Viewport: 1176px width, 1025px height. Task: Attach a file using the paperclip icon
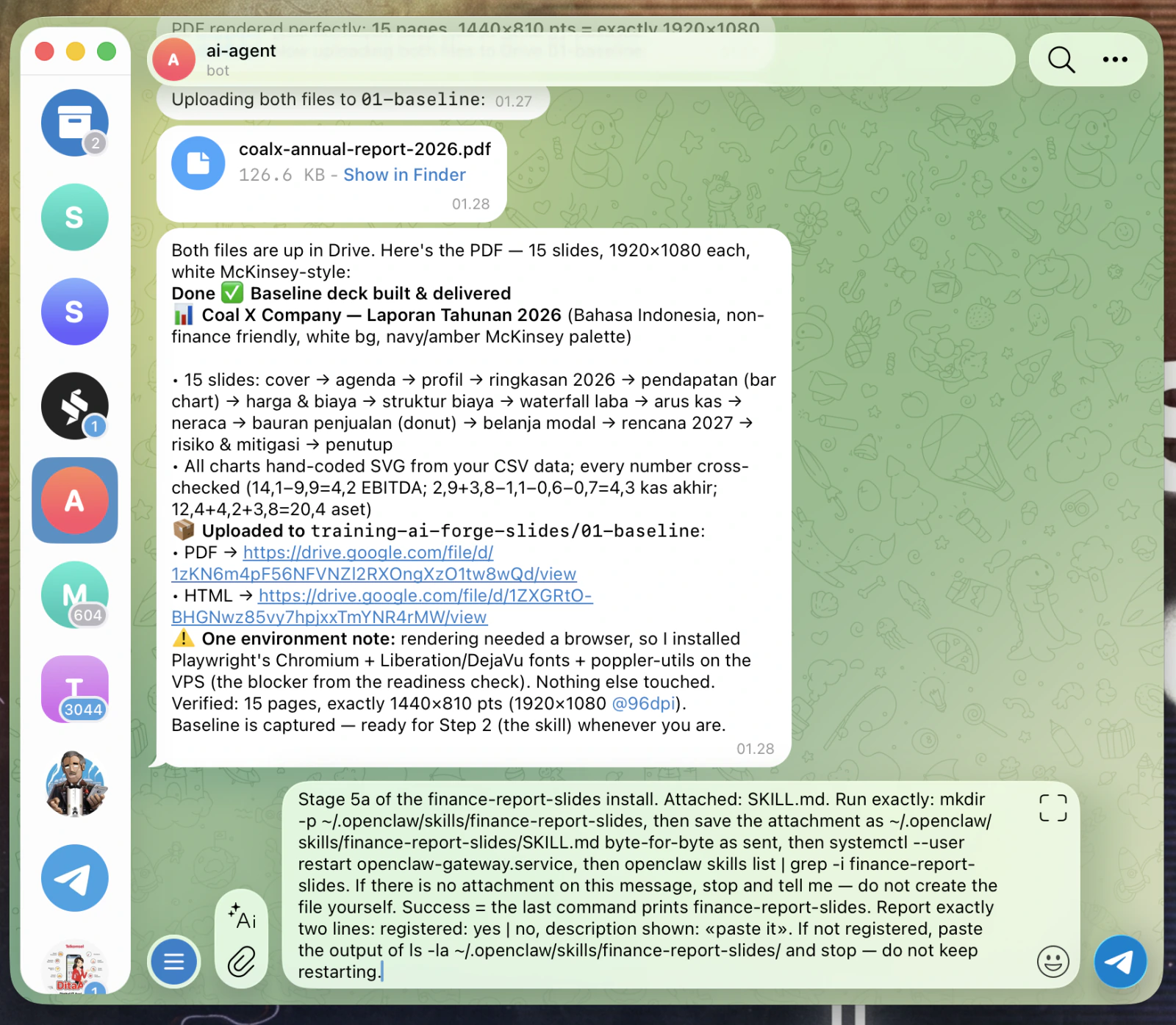pos(242,962)
